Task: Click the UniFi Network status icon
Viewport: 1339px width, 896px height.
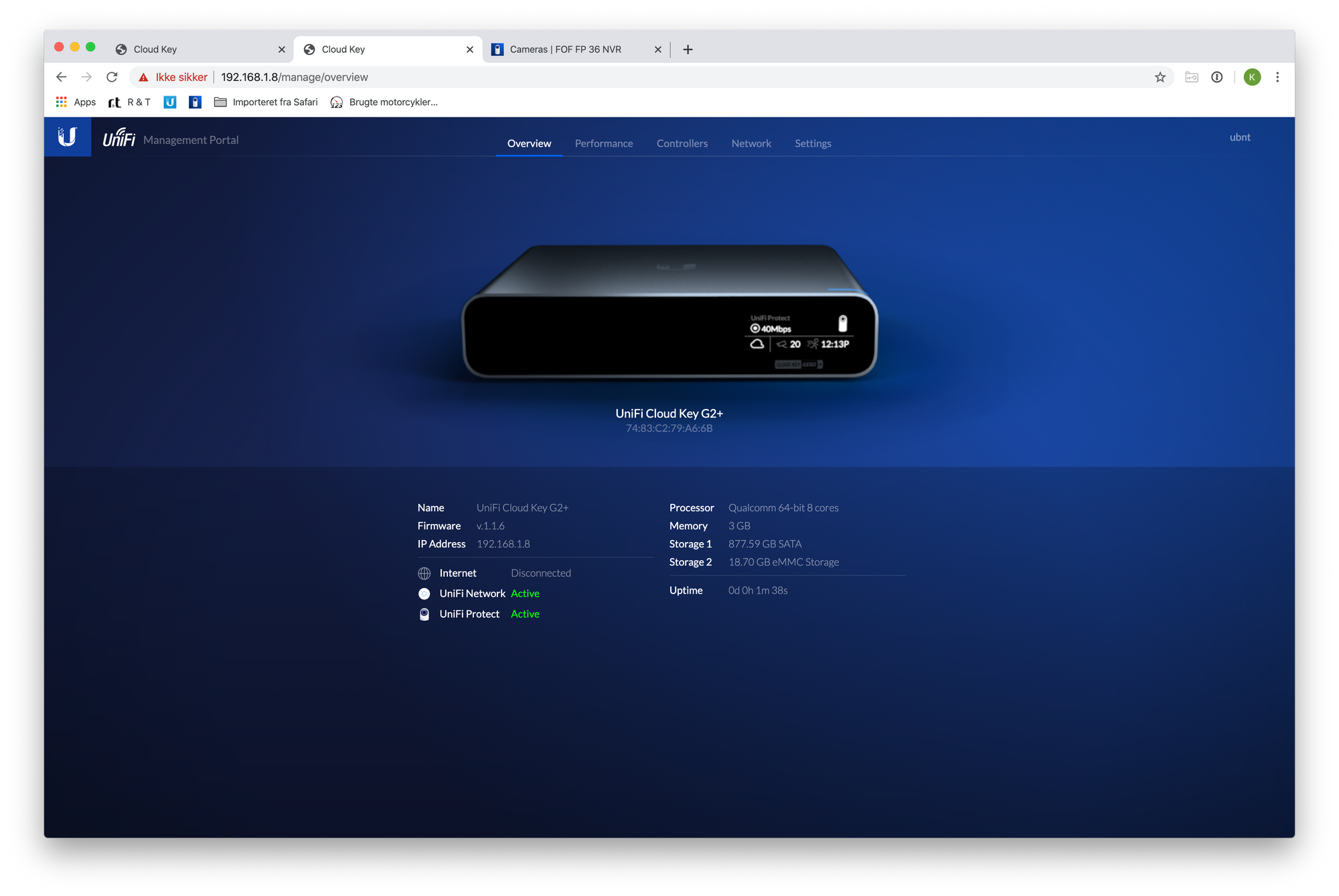Action: click(x=424, y=594)
